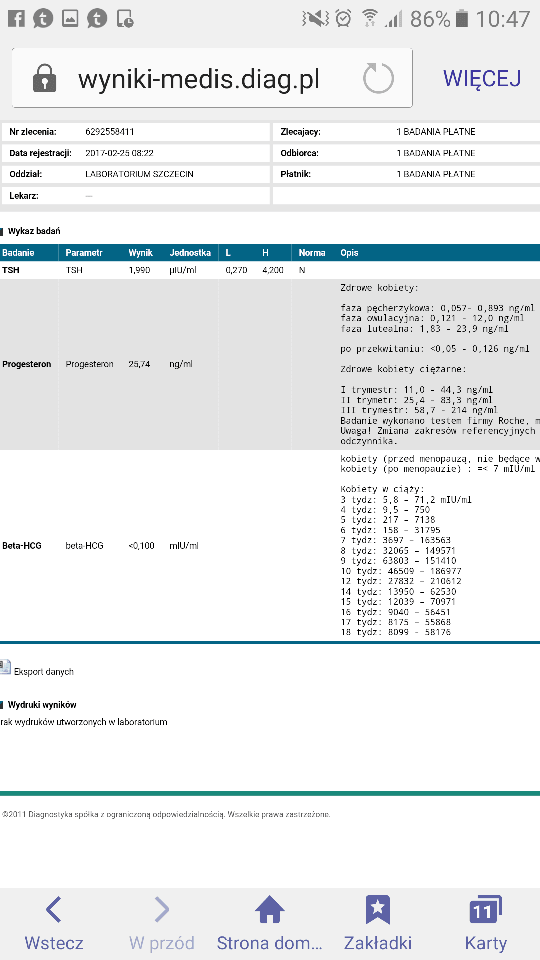
Task: Select the Zlecający label
Action: coord(301,132)
